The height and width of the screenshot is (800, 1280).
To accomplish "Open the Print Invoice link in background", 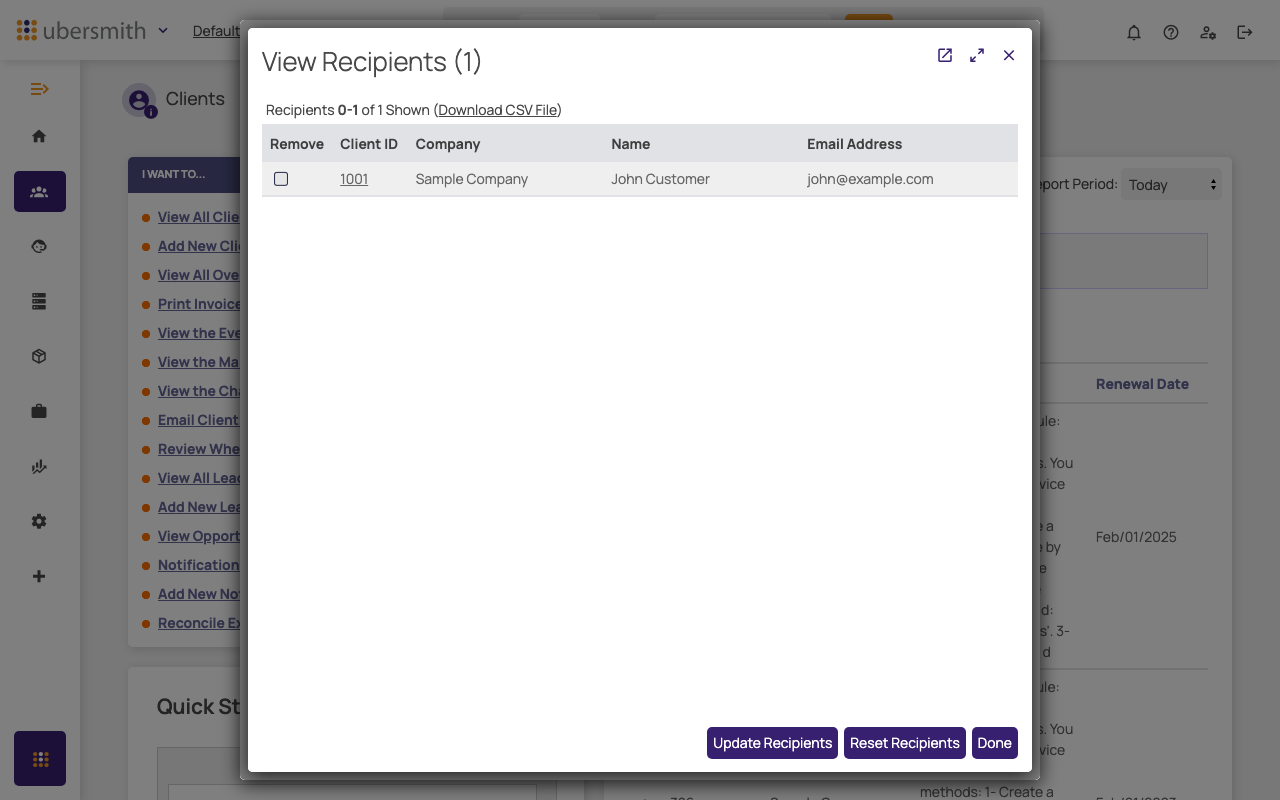I will tap(199, 304).
